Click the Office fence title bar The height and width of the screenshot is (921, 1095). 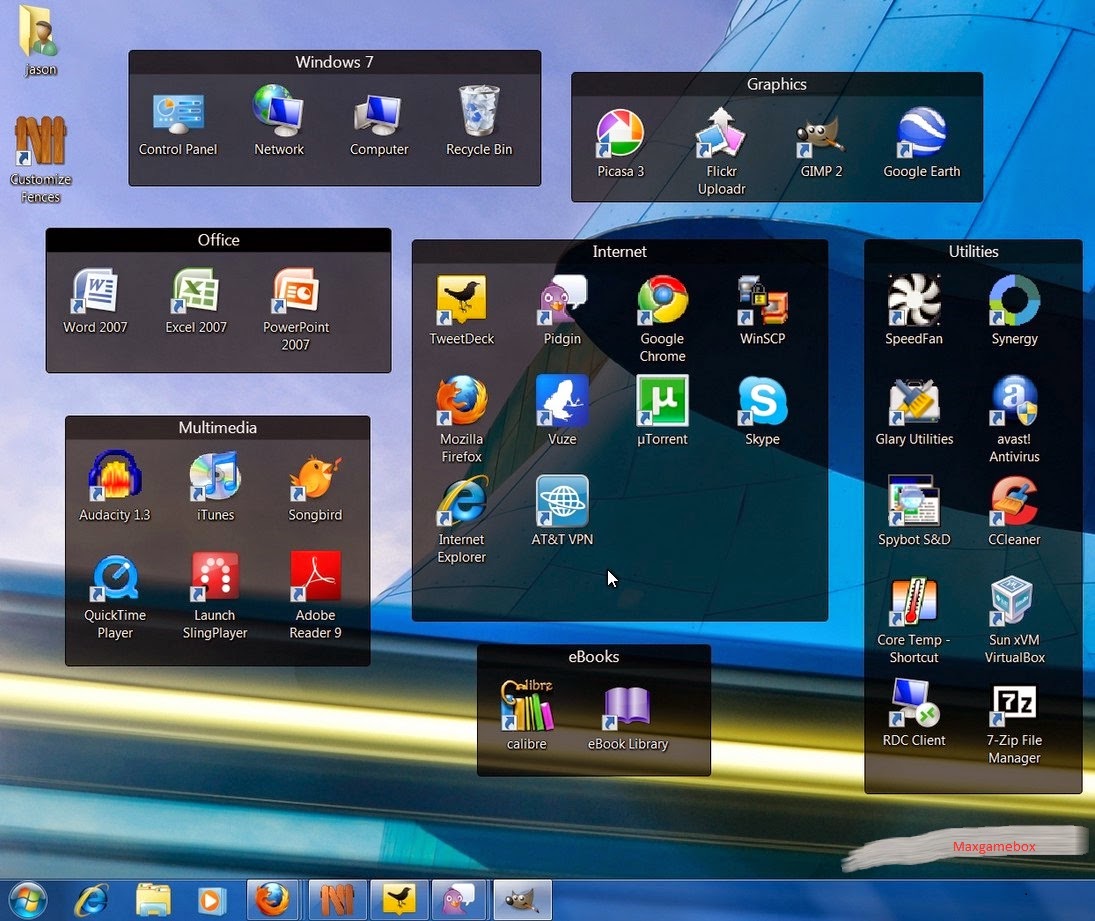click(219, 240)
